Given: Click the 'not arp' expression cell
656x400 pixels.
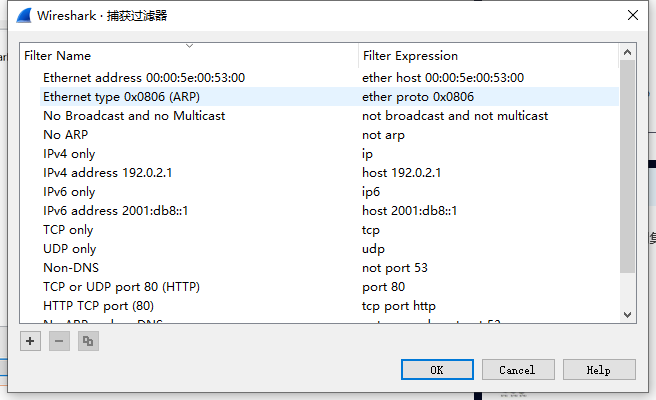Looking at the screenshot, I should click(384, 135).
